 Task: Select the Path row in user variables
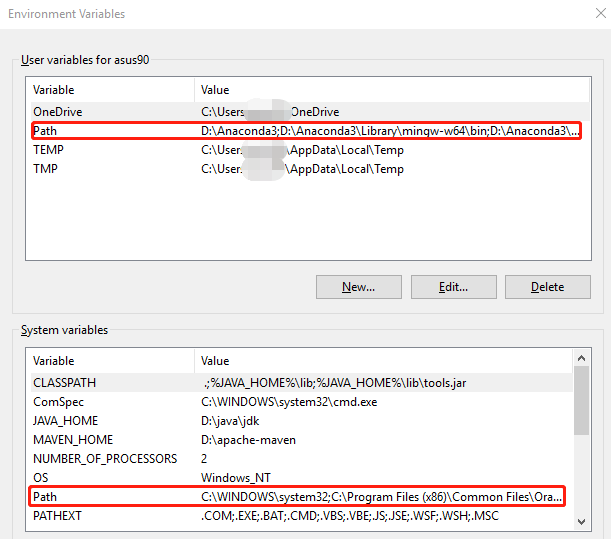(310, 131)
